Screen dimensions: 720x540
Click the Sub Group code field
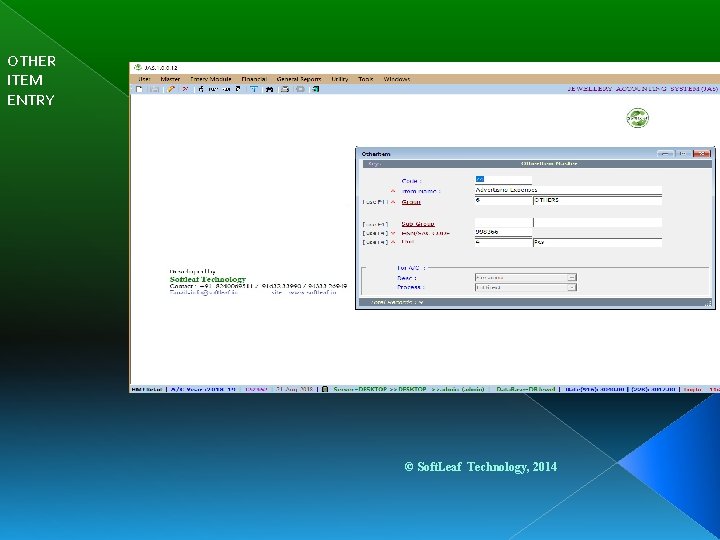click(x=503, y=223)
